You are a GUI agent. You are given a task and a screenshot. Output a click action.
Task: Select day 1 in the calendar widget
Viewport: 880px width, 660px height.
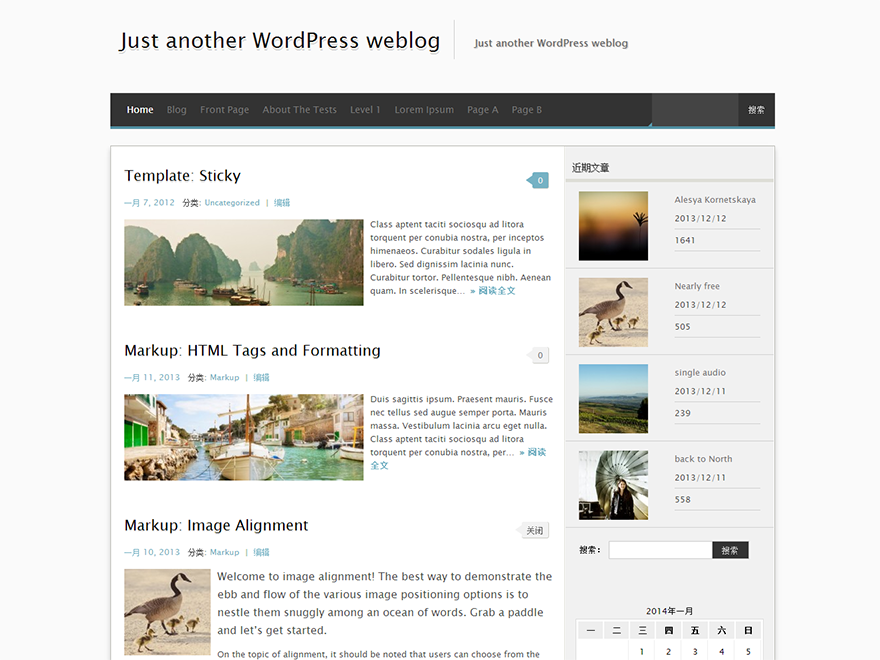pyautogui.click(x=641, y=652)
